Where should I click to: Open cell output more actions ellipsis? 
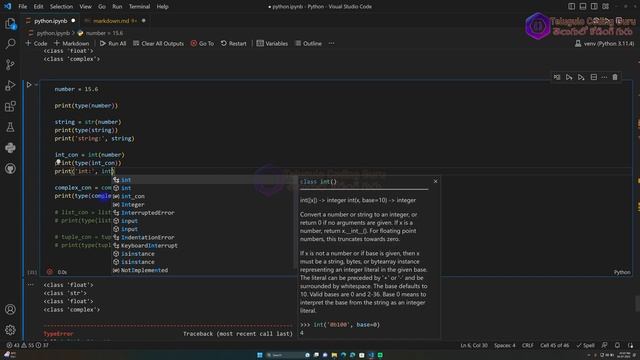31,284
